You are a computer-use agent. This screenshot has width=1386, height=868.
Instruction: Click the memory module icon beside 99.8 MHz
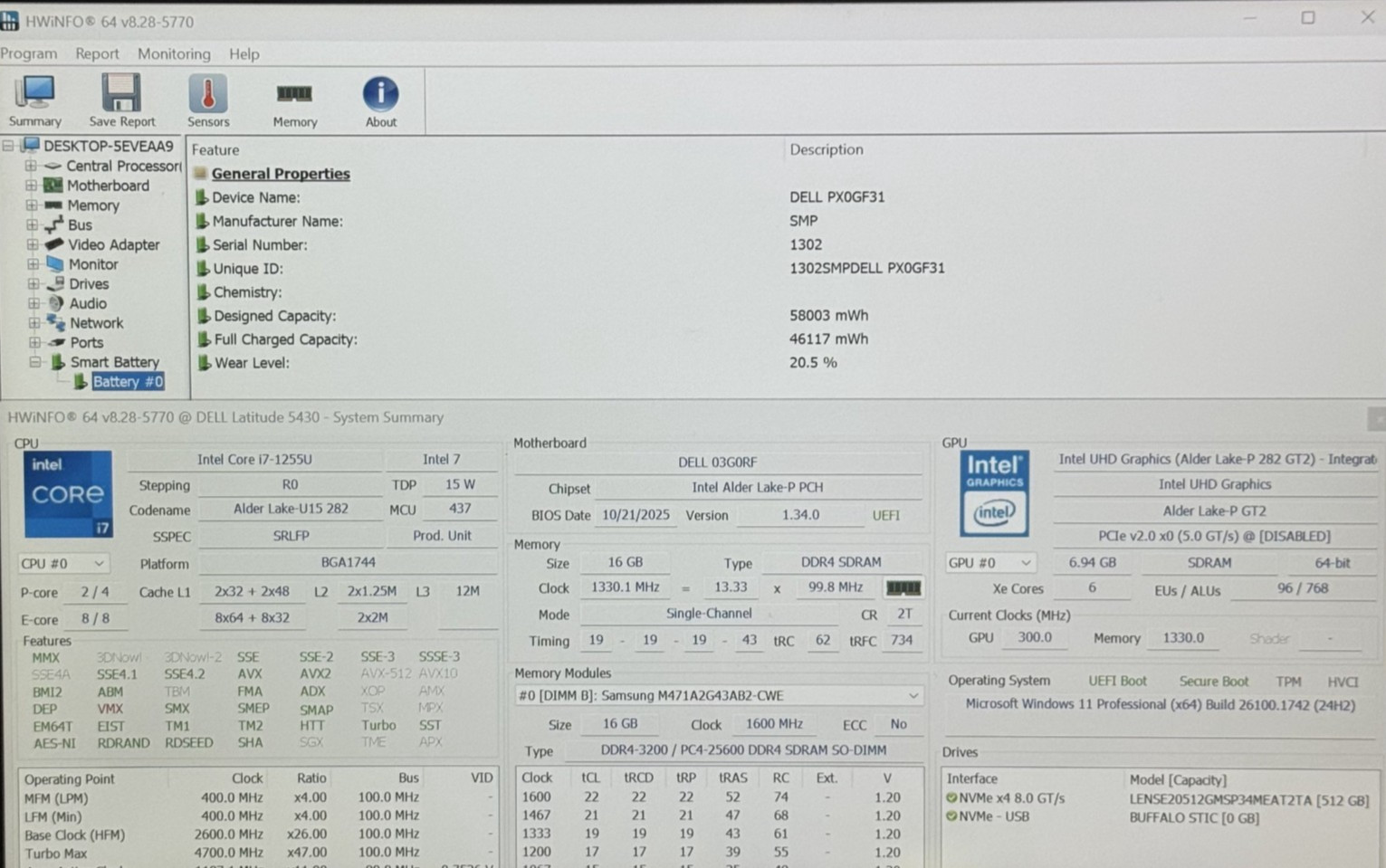[x=903, y=587]
